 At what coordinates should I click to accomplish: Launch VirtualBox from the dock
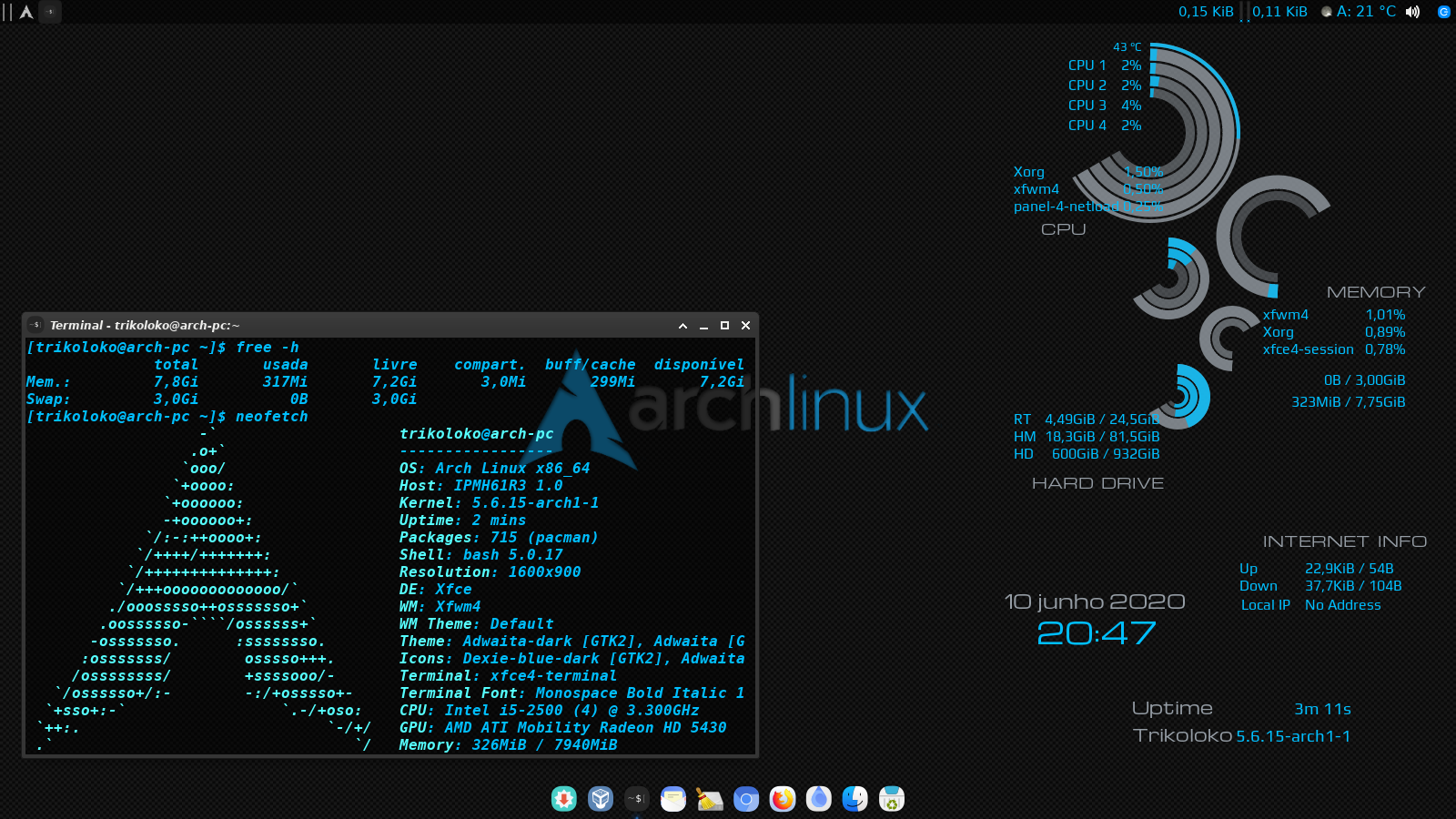click(x=601, y=799)
